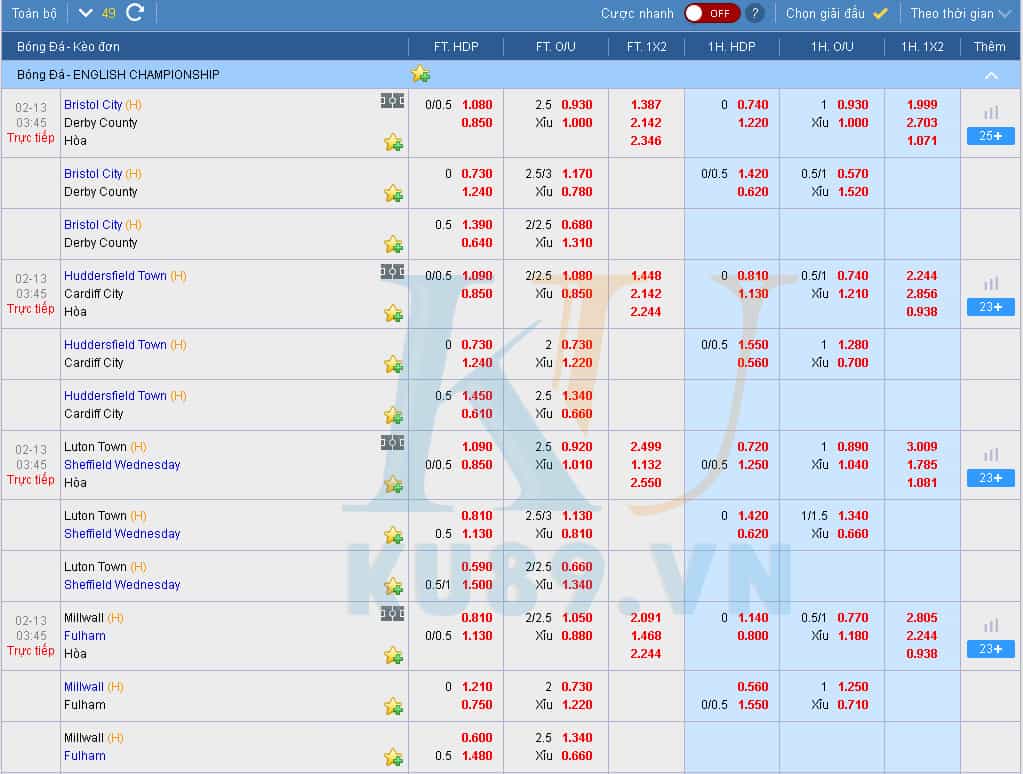Screen dimensions: 1023x774
Task: Select Bristol 1H draw odds 1.071
Action: click(x=922, y=141)
